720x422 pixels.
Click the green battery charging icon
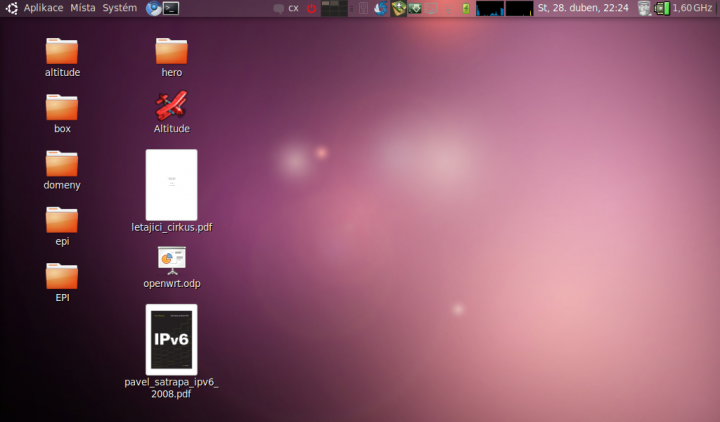[466, 8]
